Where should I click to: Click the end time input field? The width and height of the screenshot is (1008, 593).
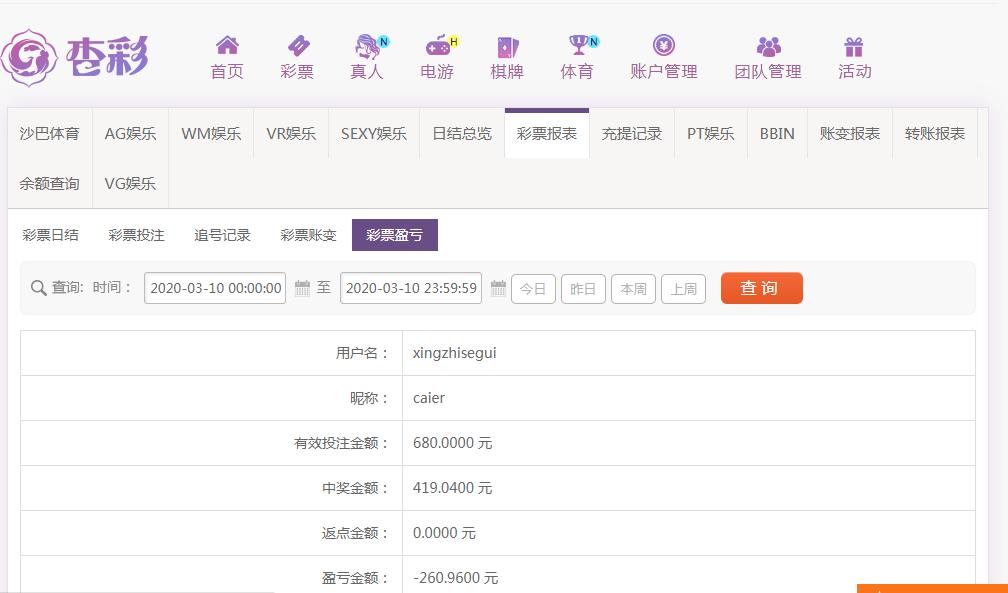point(411,288)
